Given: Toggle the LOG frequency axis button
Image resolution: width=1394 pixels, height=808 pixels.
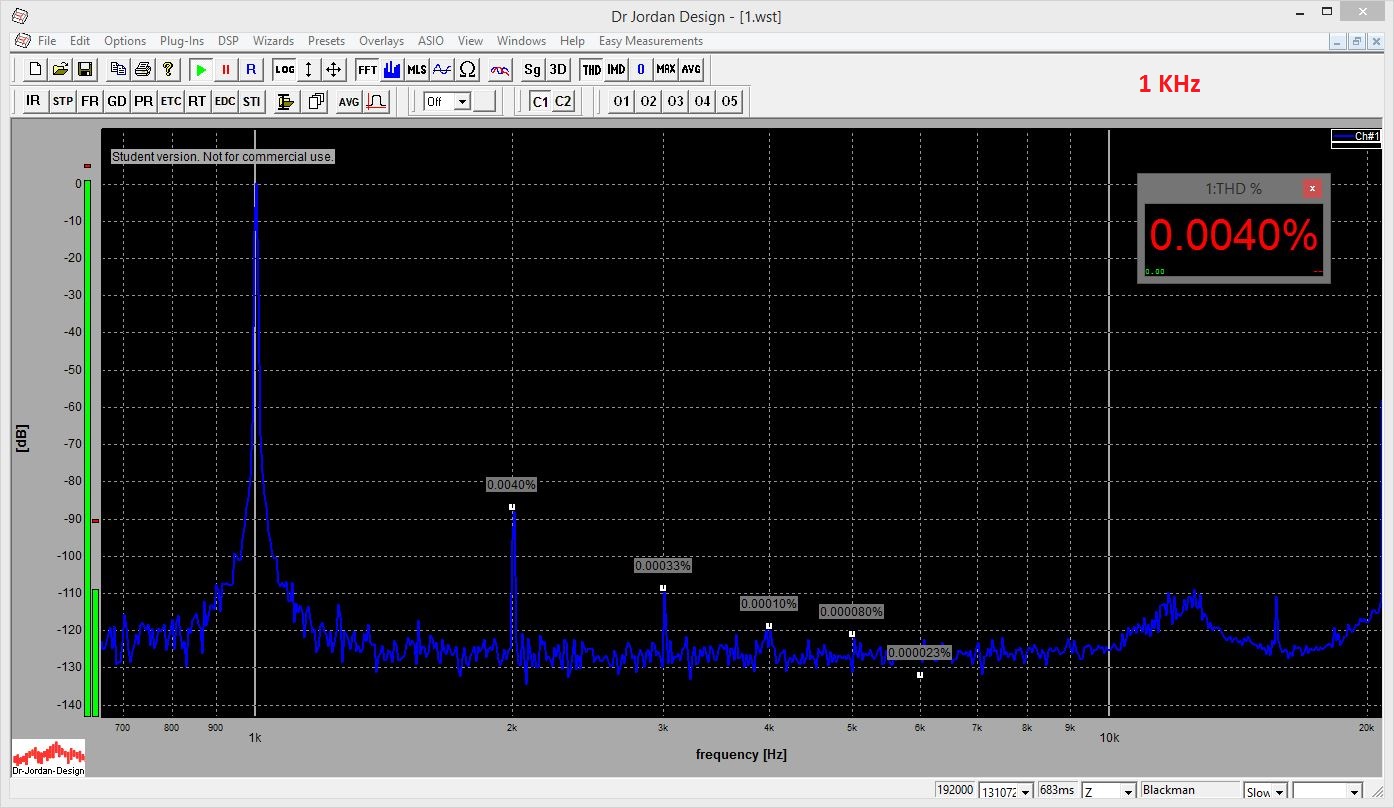Looking at the screenshot, I should pos(285,70).
